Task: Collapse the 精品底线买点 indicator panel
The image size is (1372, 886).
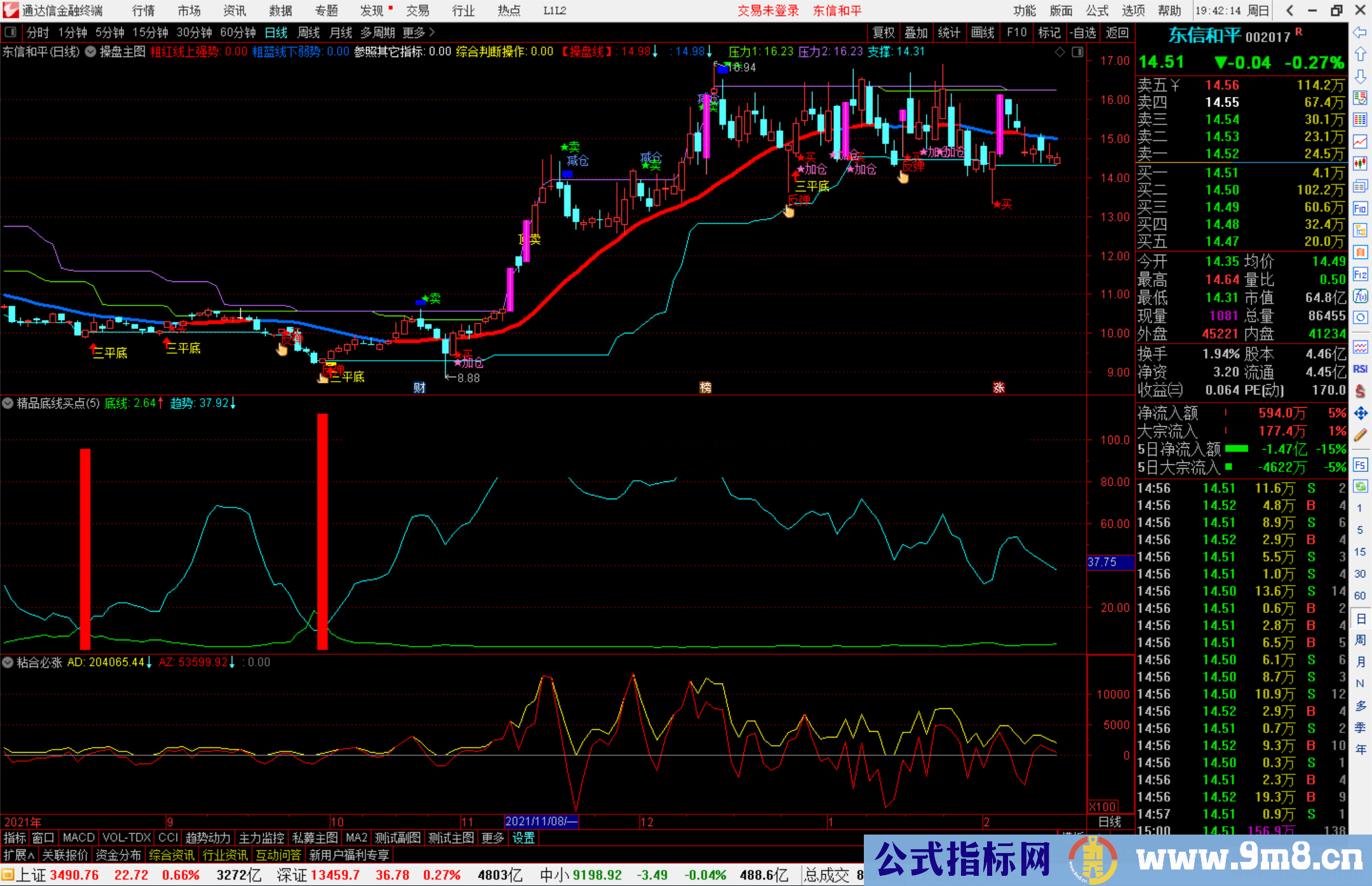Action: click(x=8, y=403)
